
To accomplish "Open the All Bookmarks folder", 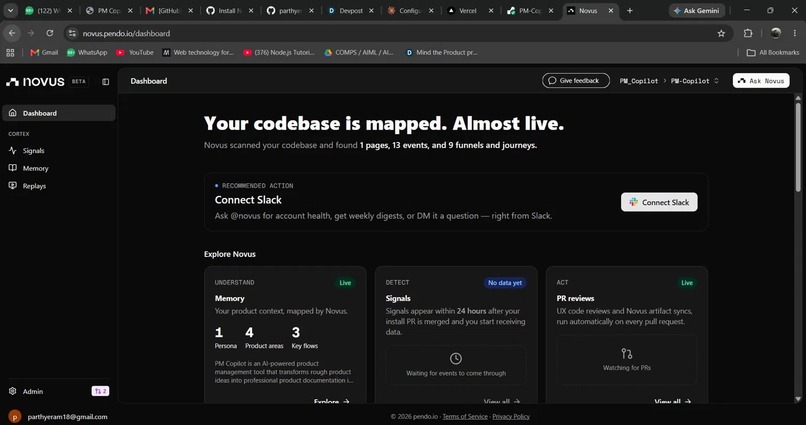I will click(773, 52).
